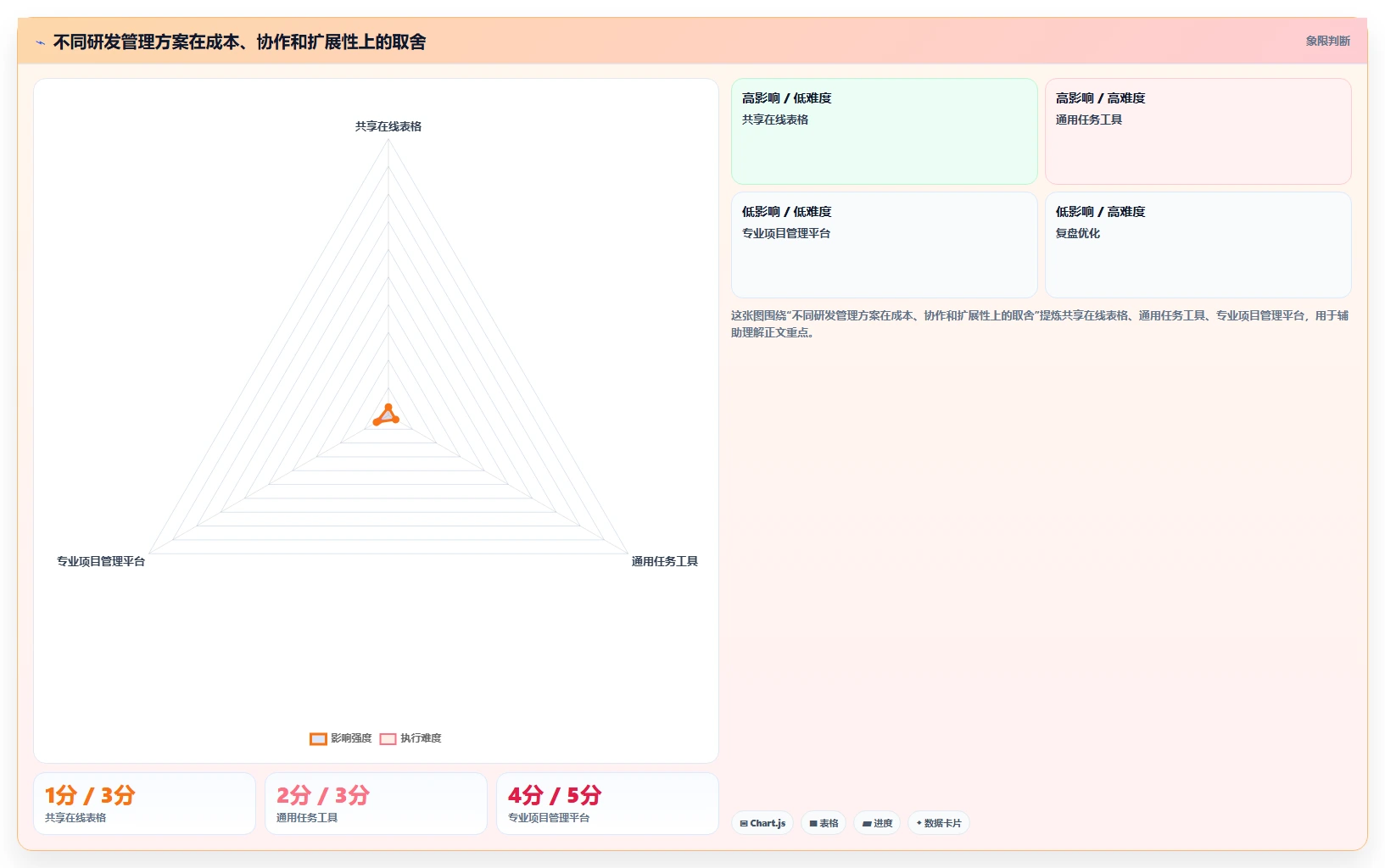Click the icon inside Chart.js chip

pos(744,823)
